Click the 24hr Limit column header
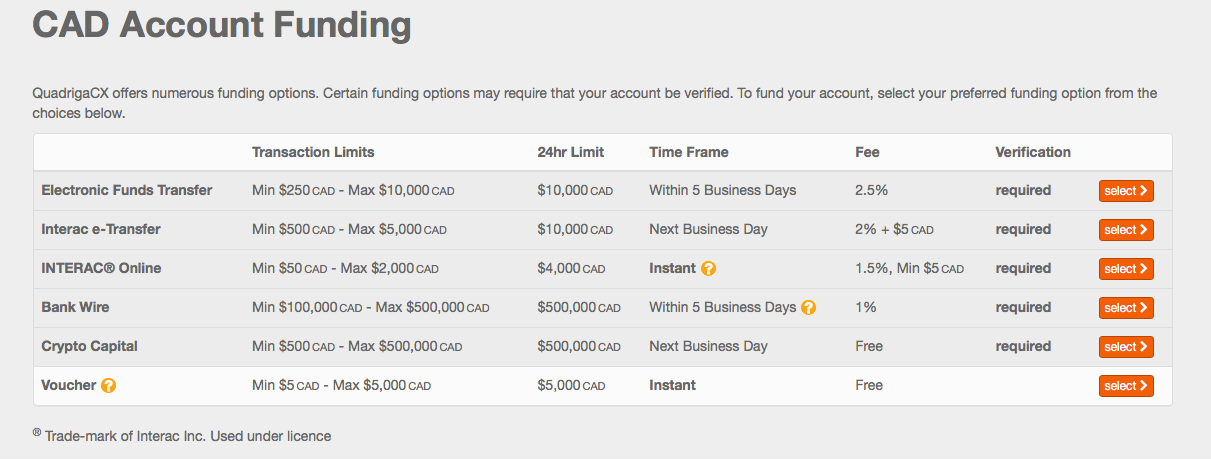The width and height of the screenshot is (1211, 459). (570, 152)
